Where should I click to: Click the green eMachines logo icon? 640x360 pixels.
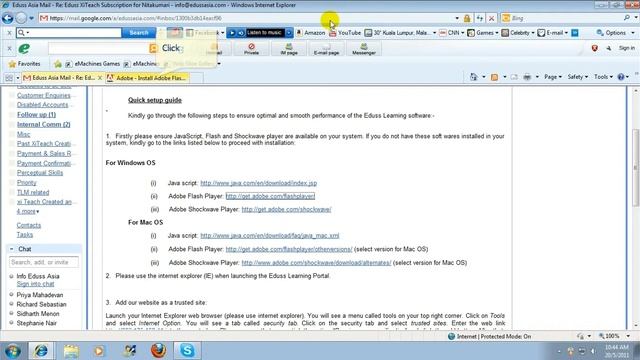coord(24,49)
